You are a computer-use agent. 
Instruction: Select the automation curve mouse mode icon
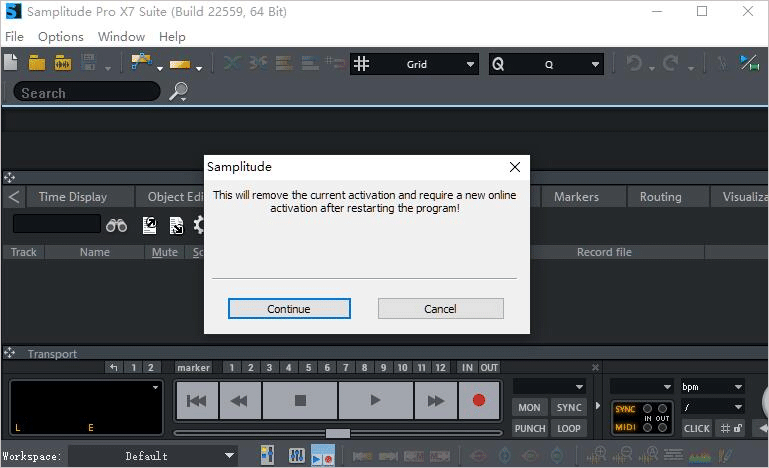141,62
